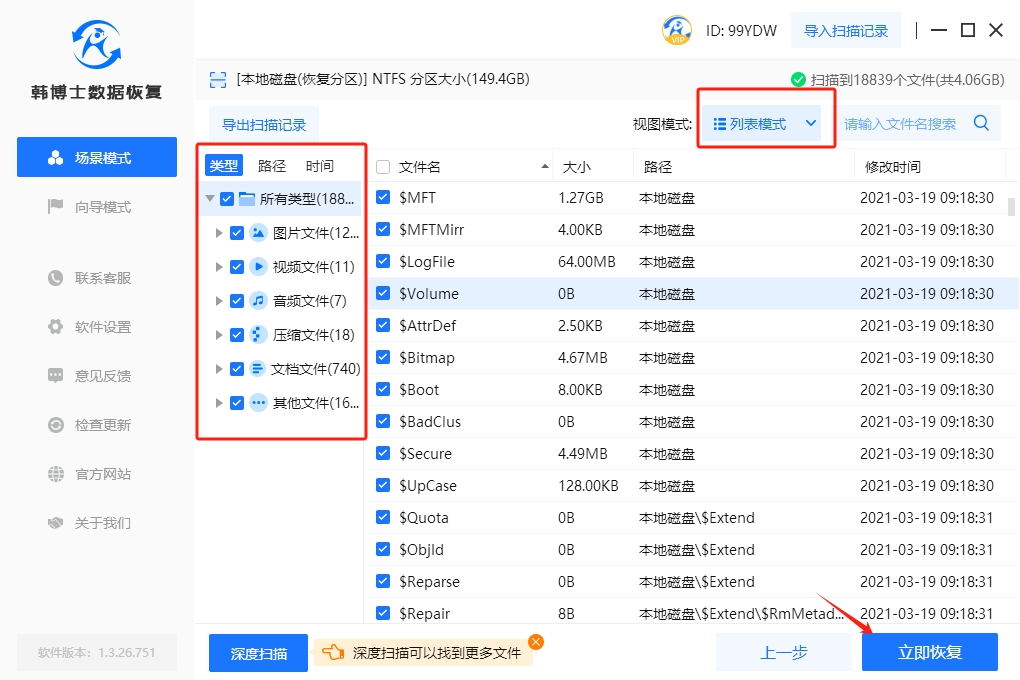
Task: Click the search magnifier icon
Action: coord(981,123)
